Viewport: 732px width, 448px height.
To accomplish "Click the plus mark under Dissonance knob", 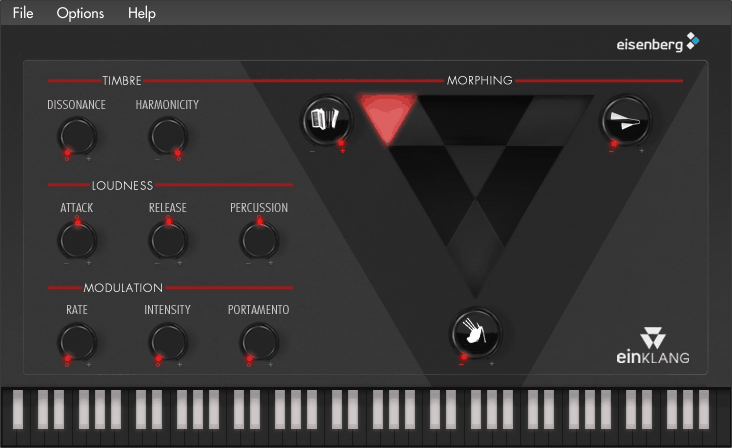I will click(89, 159).
